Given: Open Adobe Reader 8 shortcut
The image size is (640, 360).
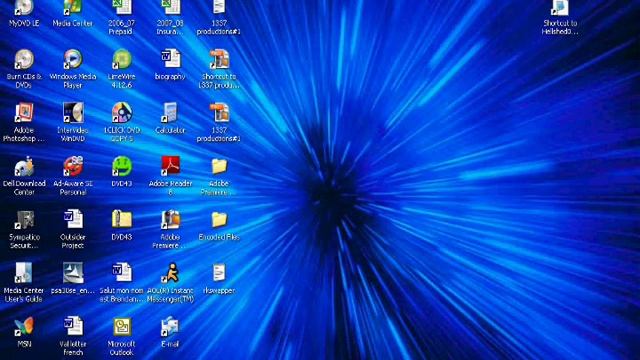Looking at the screenshot, I should pos(171,166).
